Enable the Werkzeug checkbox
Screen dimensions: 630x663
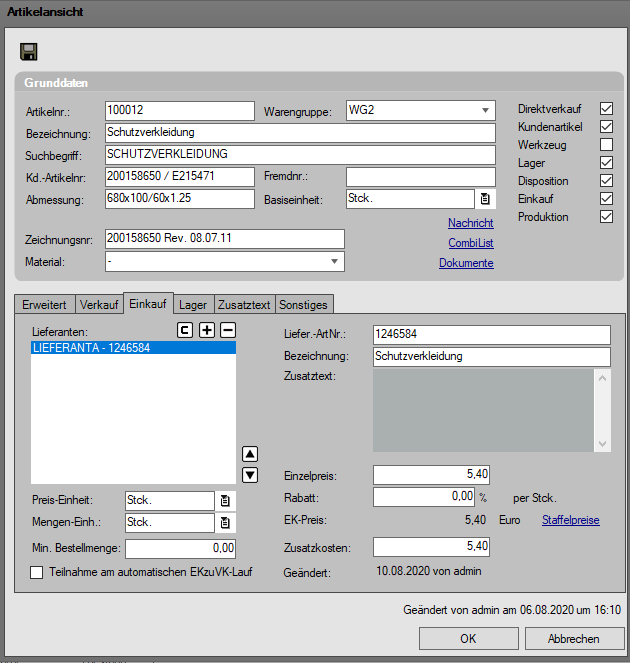pyautogui.click(x=606, y=145)
